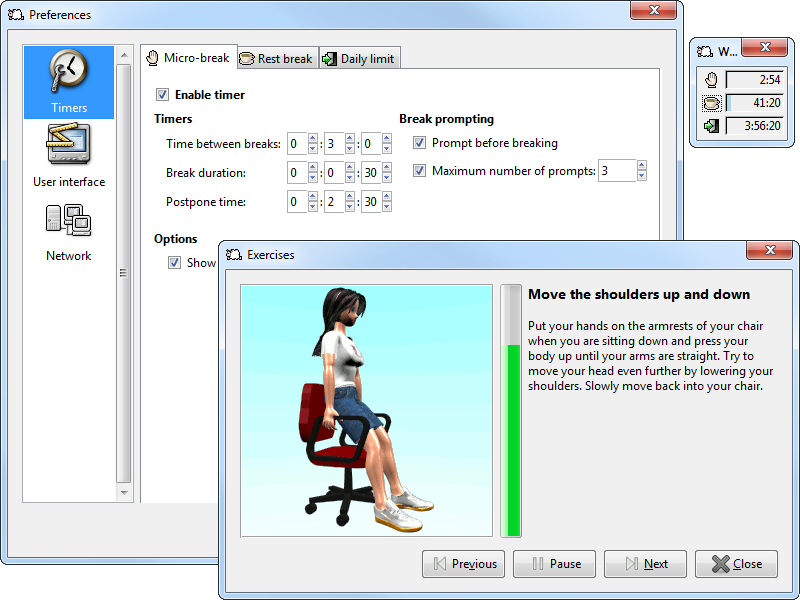This screenshot has height=600, width=800.
Task: Switch to the Daily limit tab
Action: 359,59
